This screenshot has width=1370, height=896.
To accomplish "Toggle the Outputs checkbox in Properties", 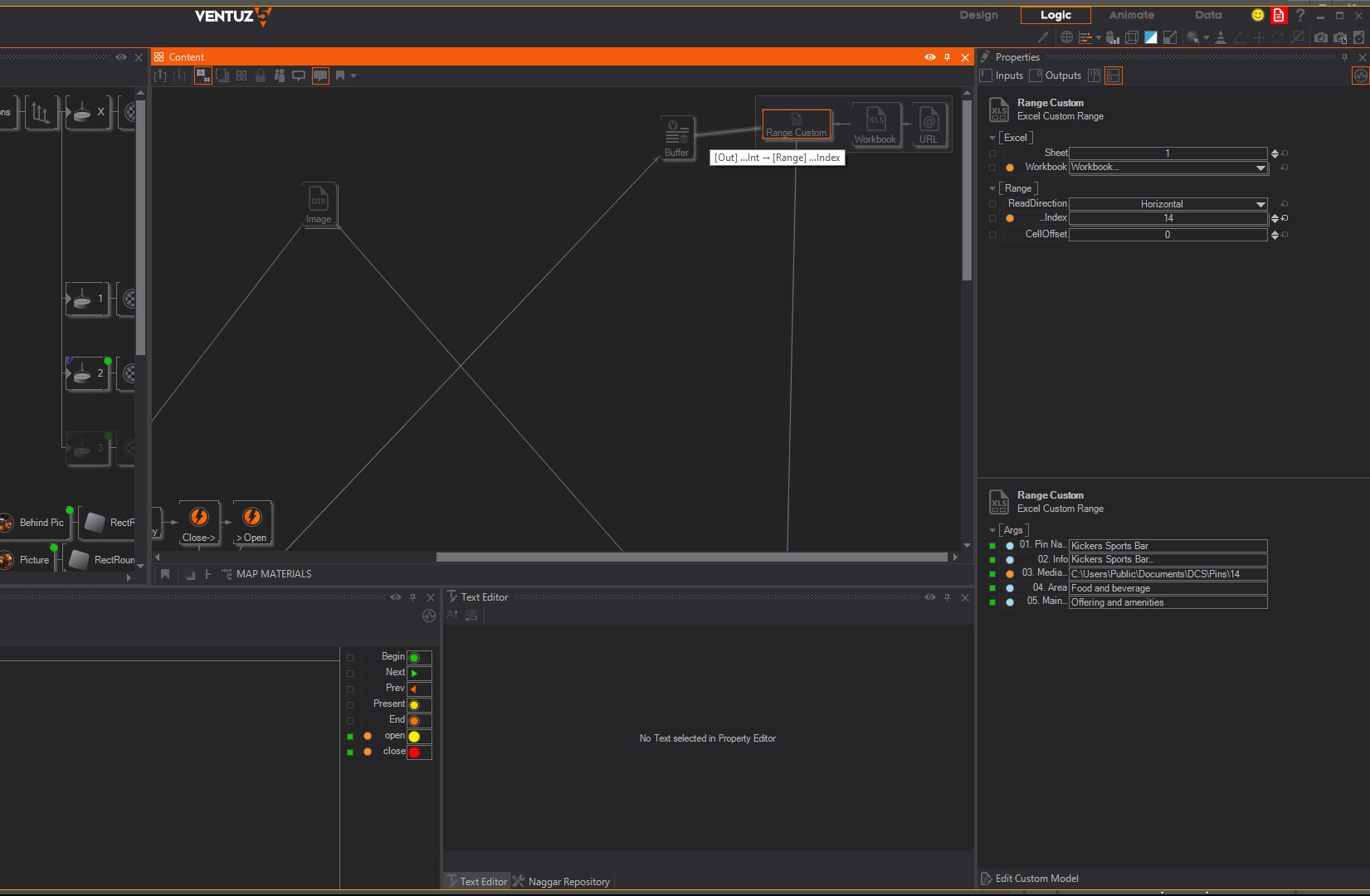I will pos(1036,75).
